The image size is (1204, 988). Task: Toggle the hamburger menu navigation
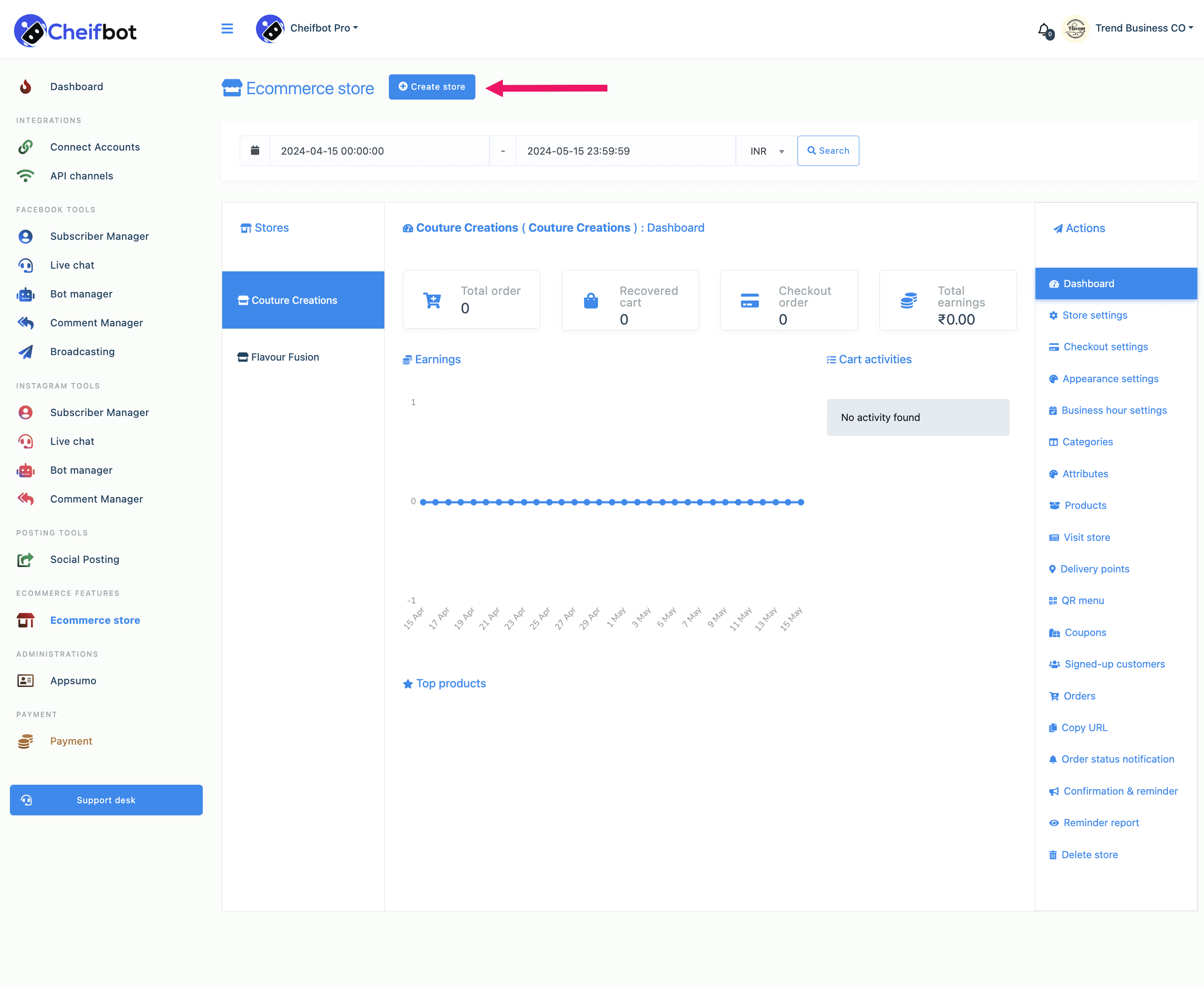pyautogui.click(x=227, y=28)
